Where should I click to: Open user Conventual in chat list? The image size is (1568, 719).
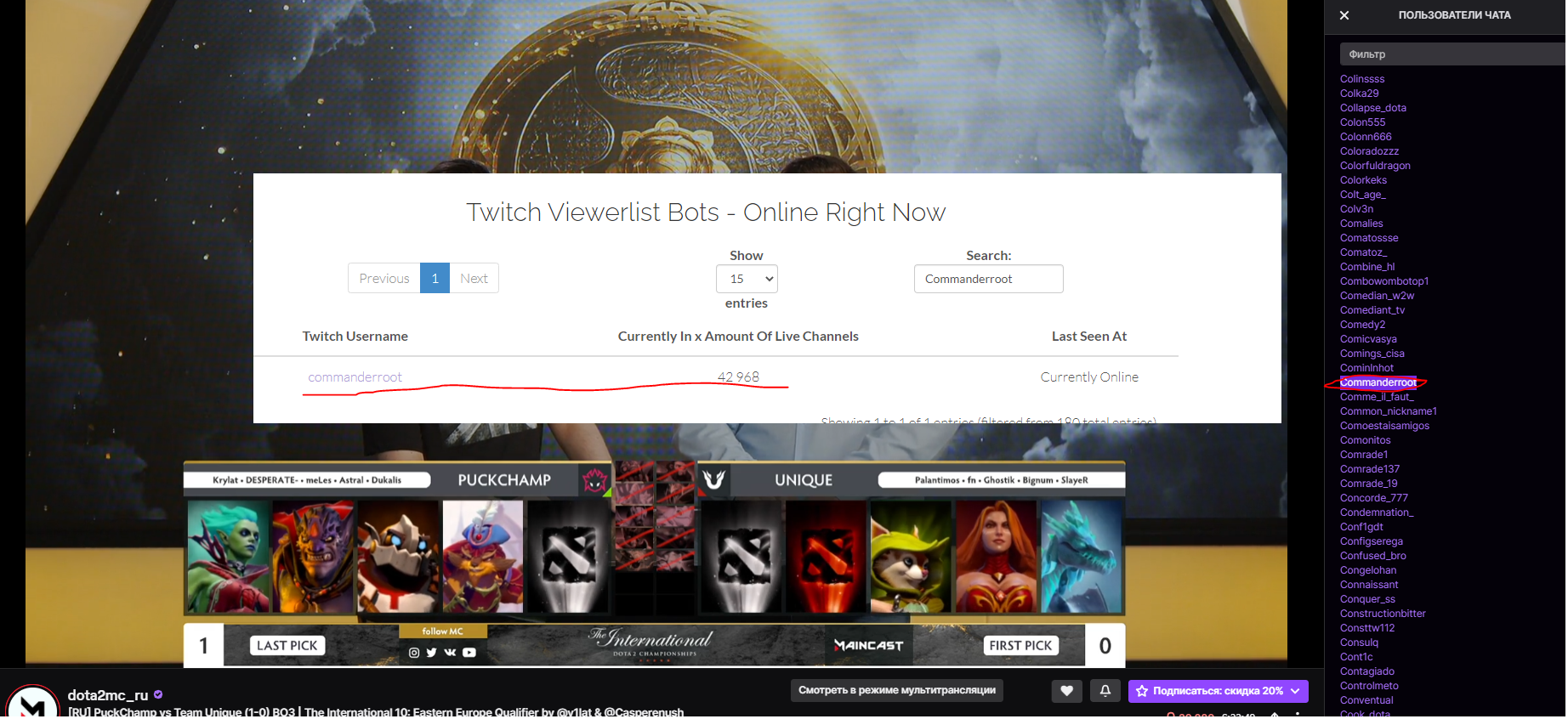click(1366, 700)
